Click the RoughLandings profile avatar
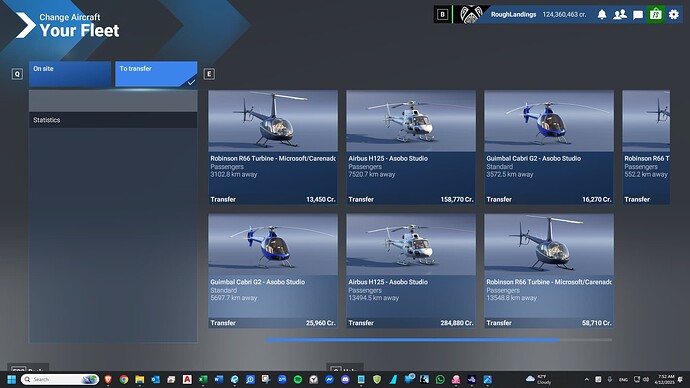 coord(470,15)
